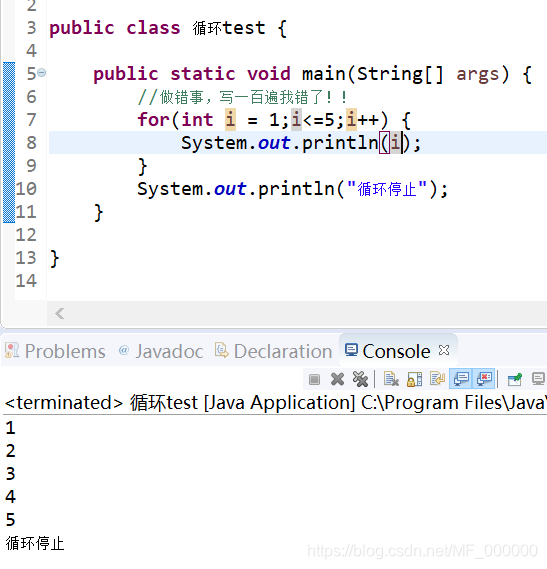
Task: Click line number 7 in the gutter
Action: (x=31, y=119)
